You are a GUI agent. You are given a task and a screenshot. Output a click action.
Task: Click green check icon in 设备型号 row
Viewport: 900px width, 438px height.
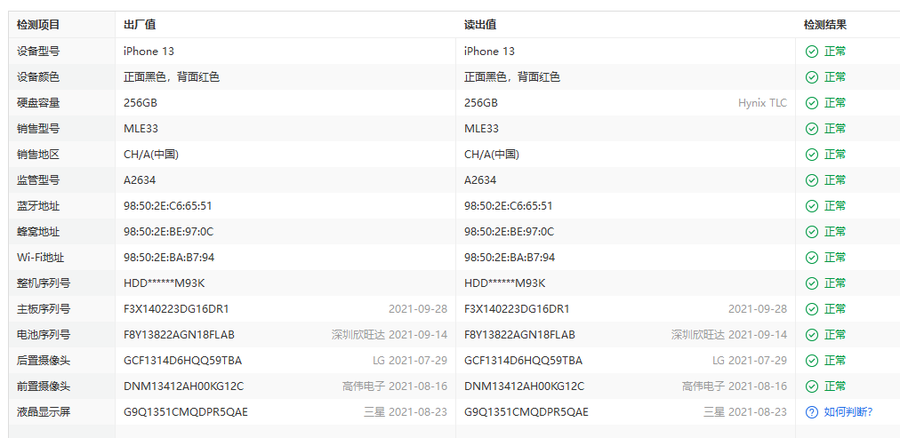(x=812, y=52)
